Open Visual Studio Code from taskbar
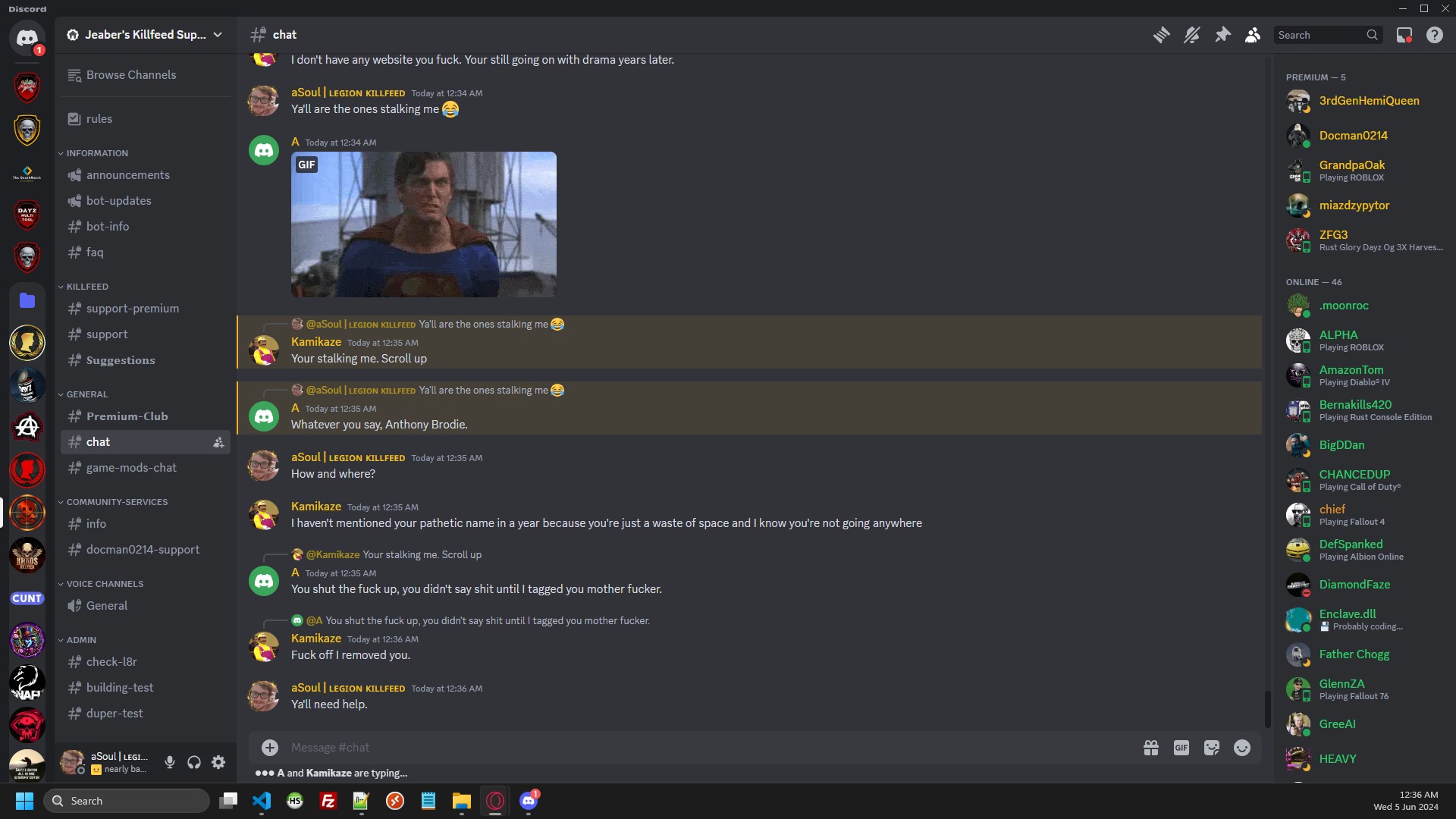Viewport: 1456px width, 819px height. pos(262,801)
